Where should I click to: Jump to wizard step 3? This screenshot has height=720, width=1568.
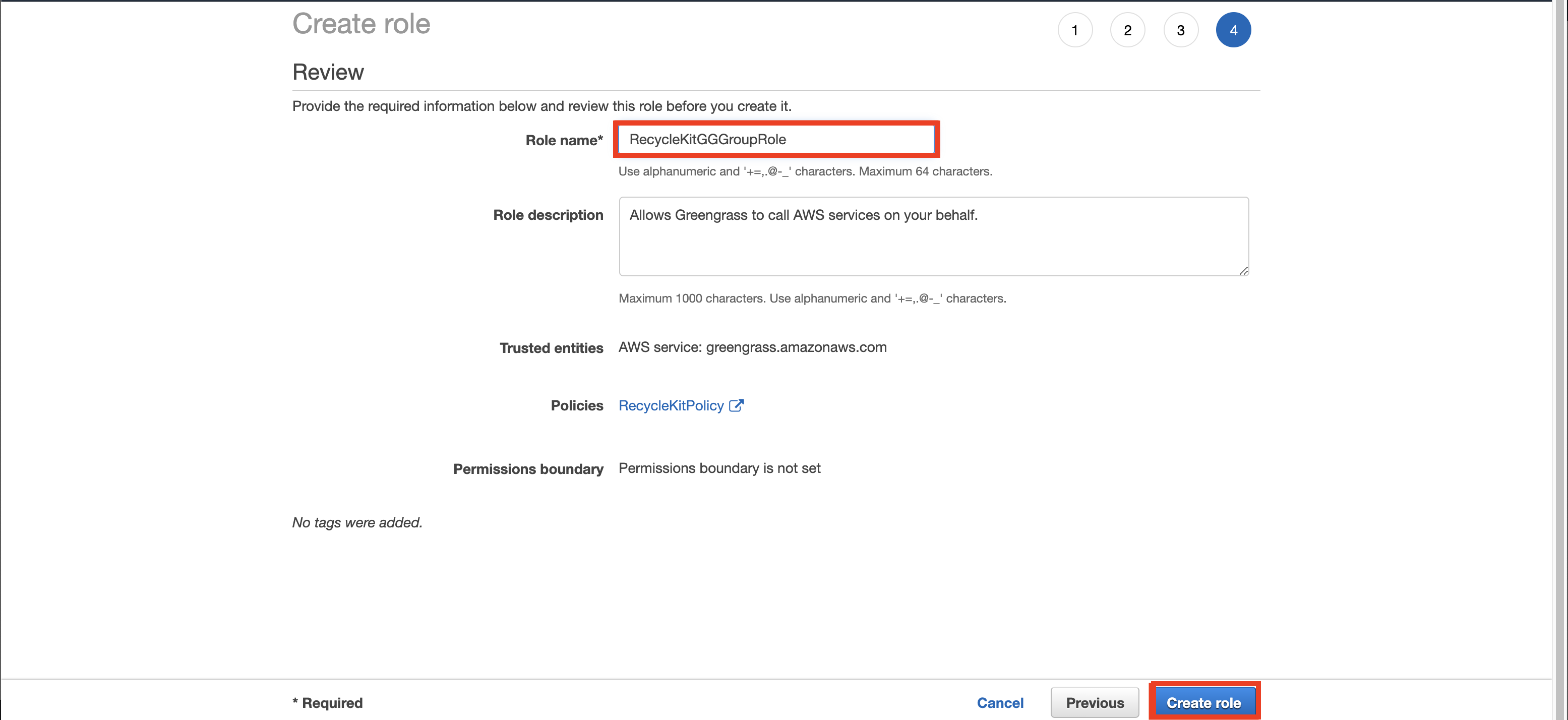tap(1180, 30)
